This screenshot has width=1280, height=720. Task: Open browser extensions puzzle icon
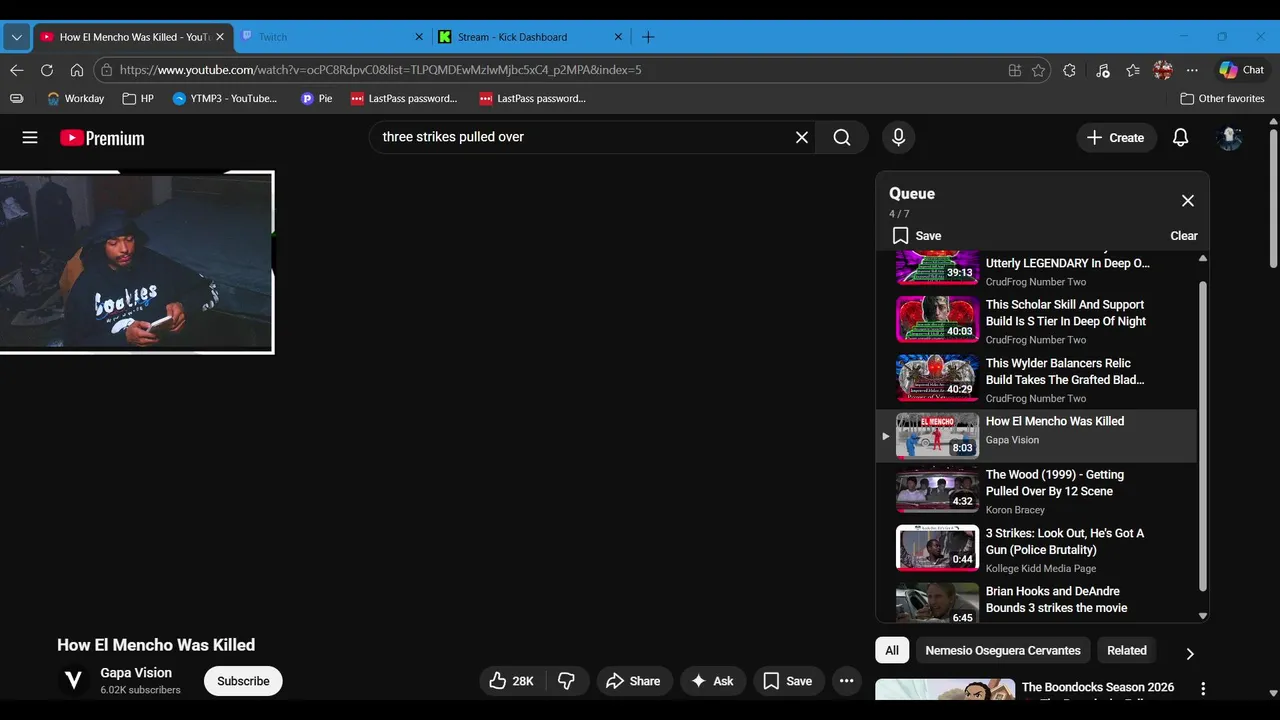point(1069,70)
